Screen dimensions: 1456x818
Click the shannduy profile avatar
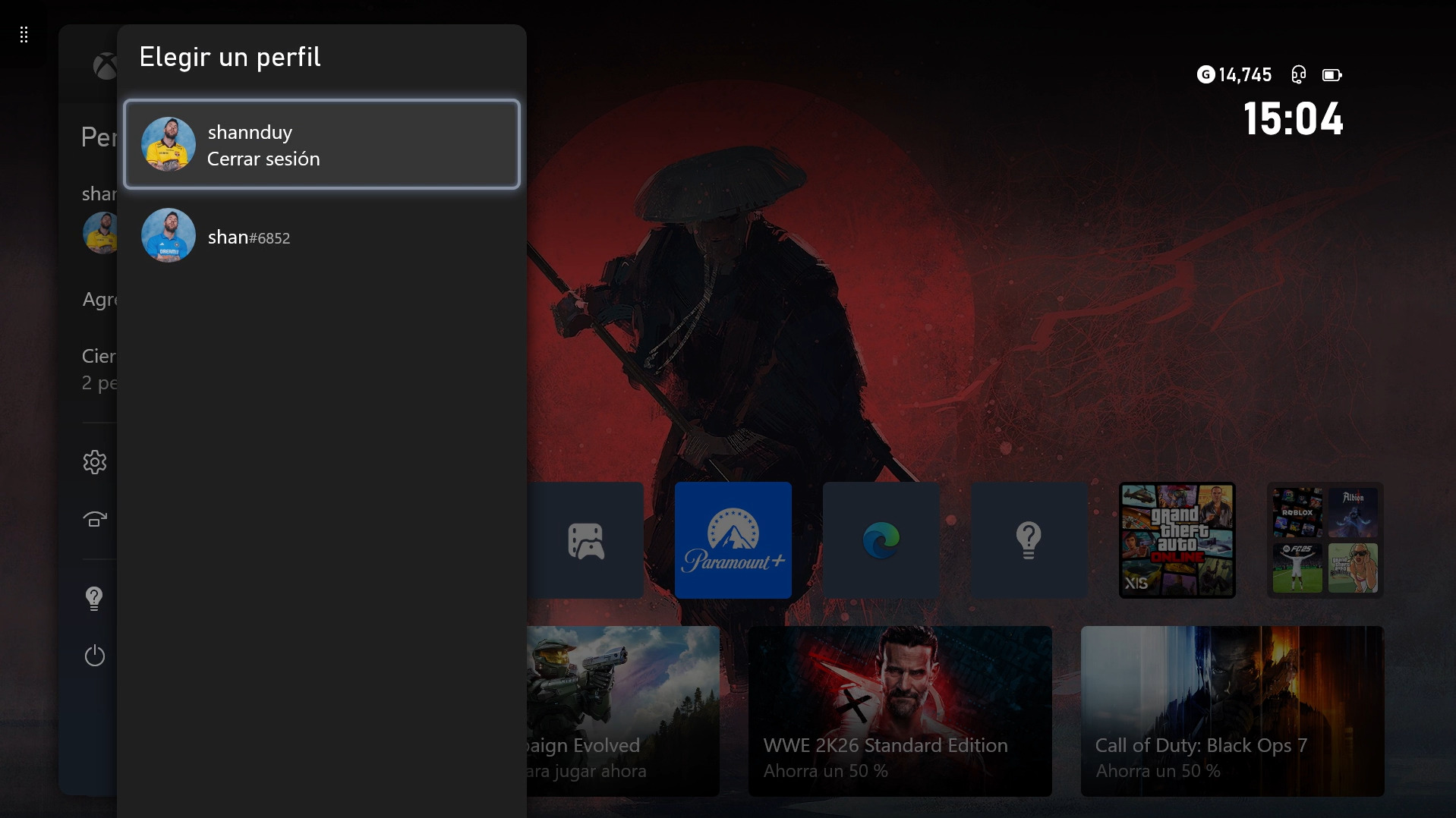(x=169, y=144)
